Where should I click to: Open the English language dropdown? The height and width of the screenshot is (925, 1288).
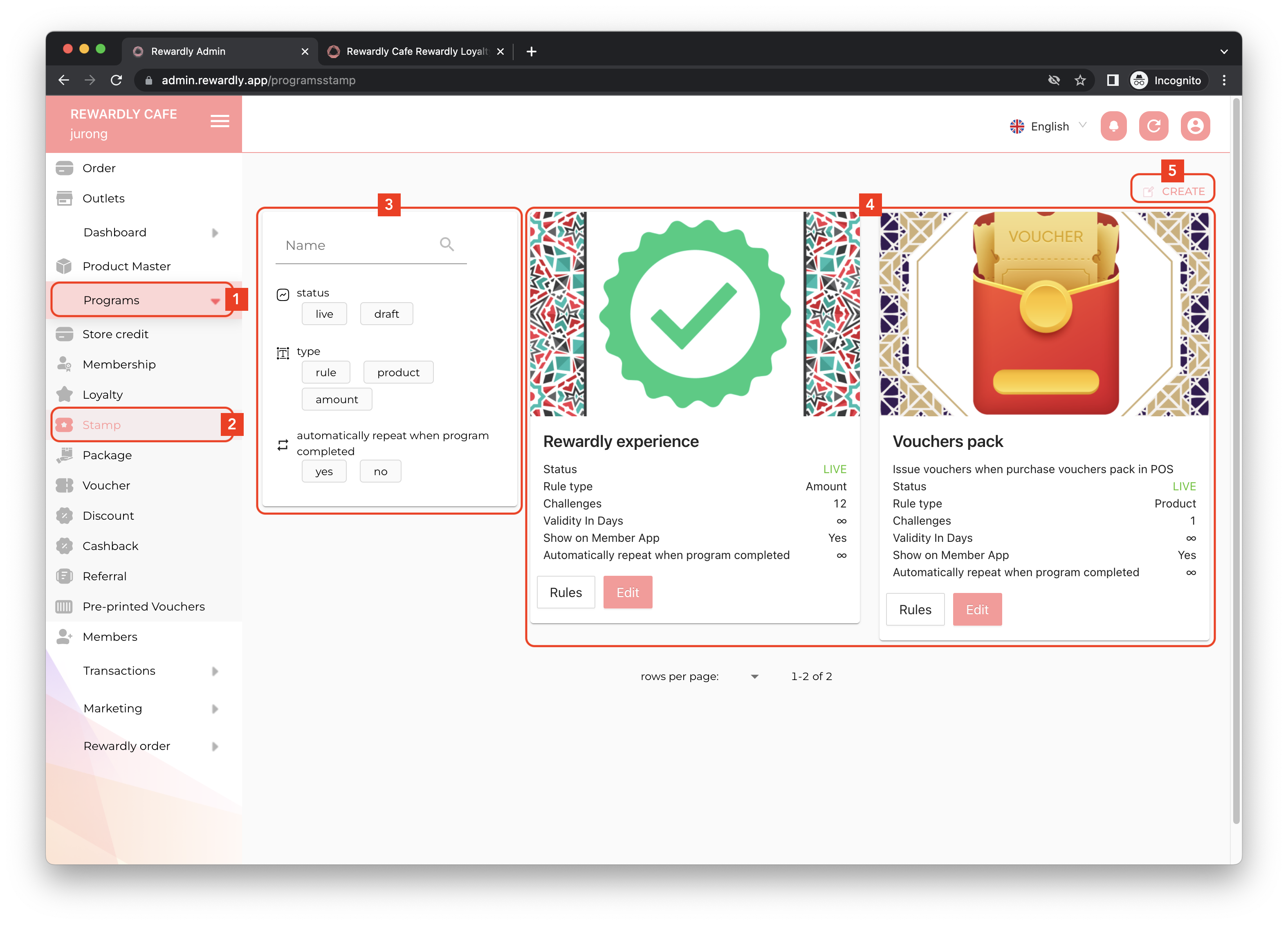1048,126
